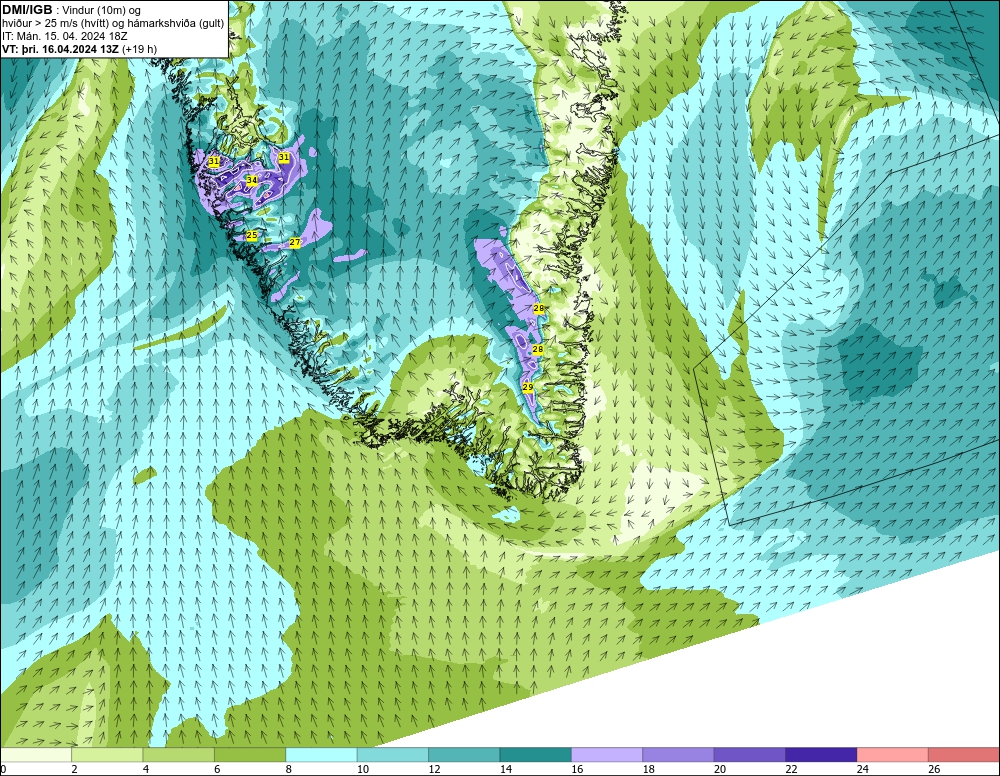The width and height of the screenshot is (1000, 776).
Task: Click the 12–14 m/s teal swatch
Action: click(x=464, y=755)
